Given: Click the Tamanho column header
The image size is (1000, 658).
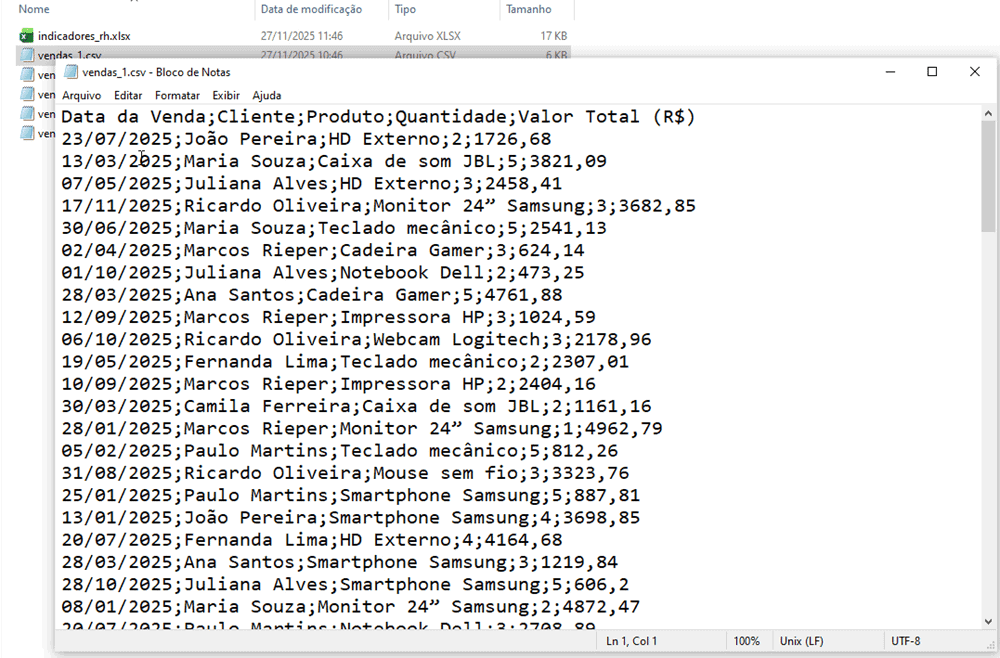Looking at the screenshot, I should pos(528,9).
